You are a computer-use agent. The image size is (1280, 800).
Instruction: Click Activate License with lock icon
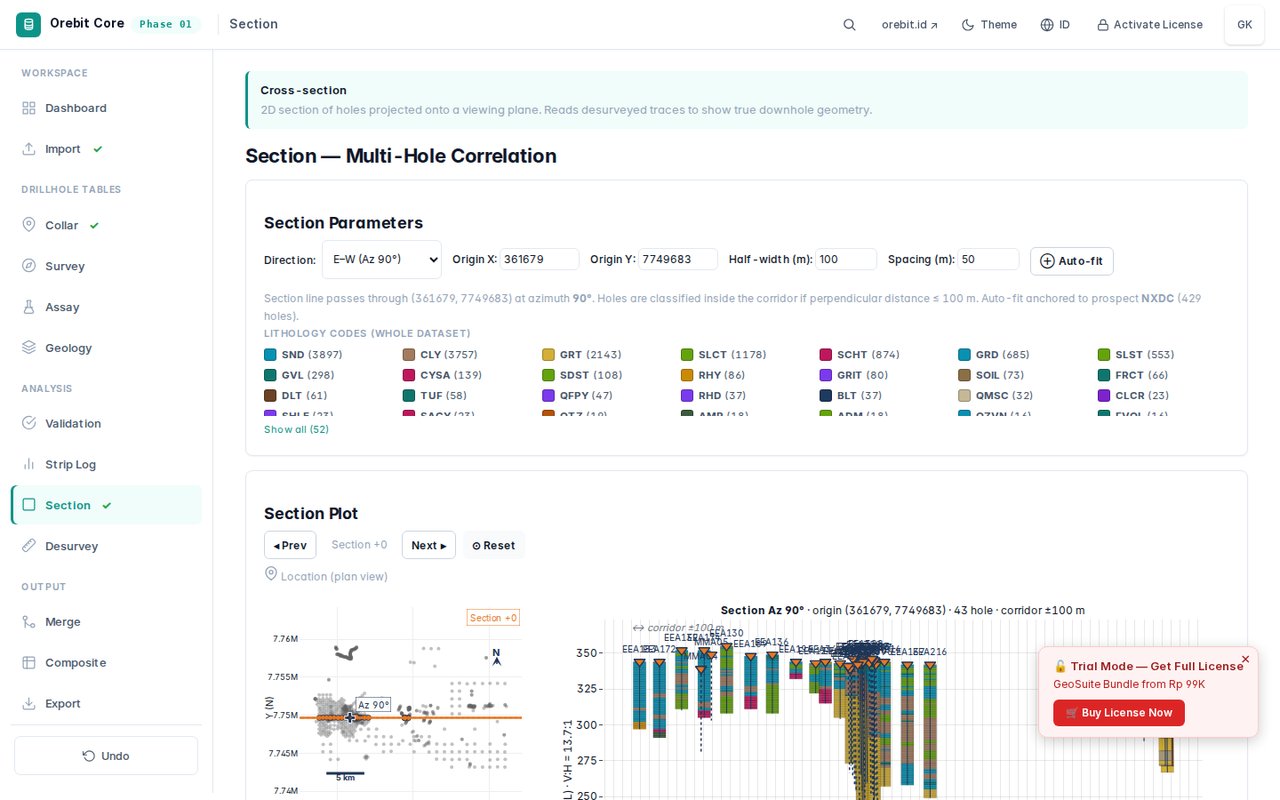pyautogui.click(x=1150, y=25)
